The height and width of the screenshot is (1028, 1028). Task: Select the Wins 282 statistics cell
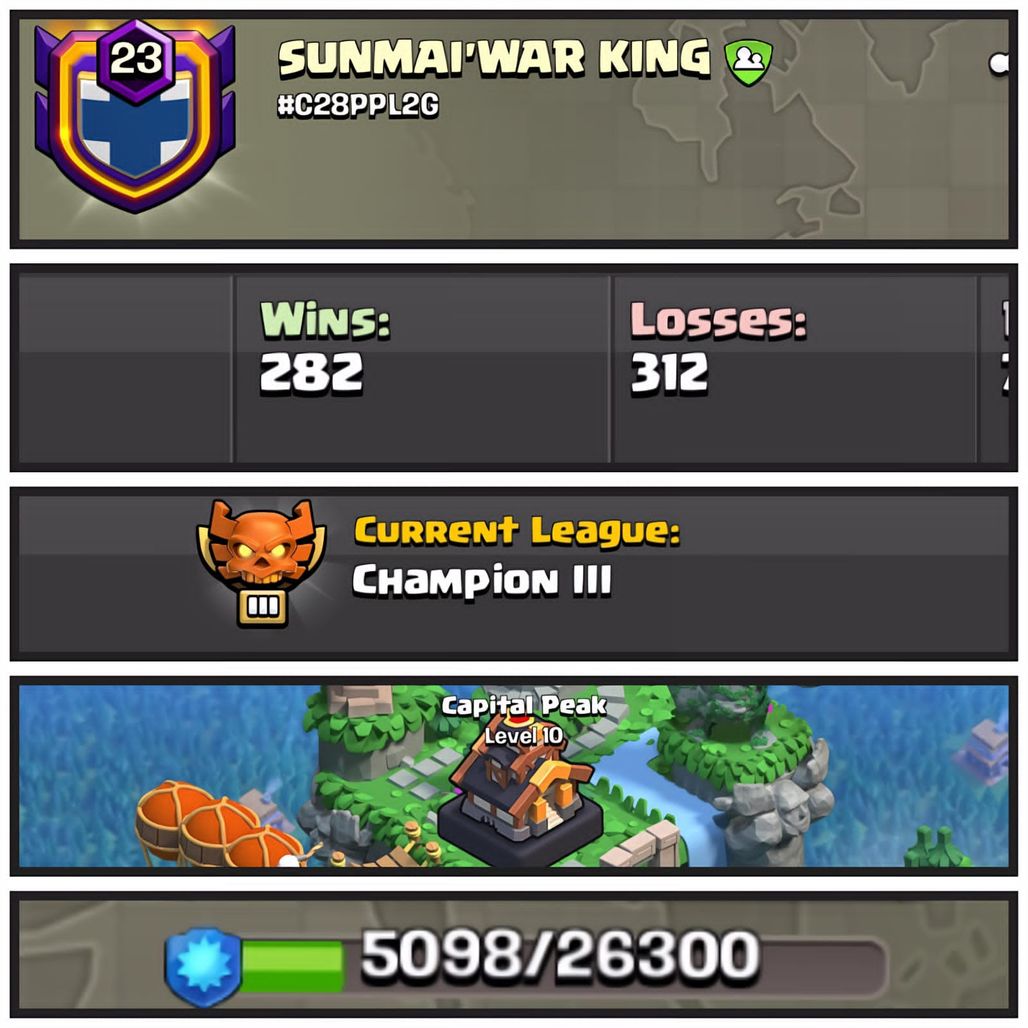pyautogui.click(x=422, y=368)
